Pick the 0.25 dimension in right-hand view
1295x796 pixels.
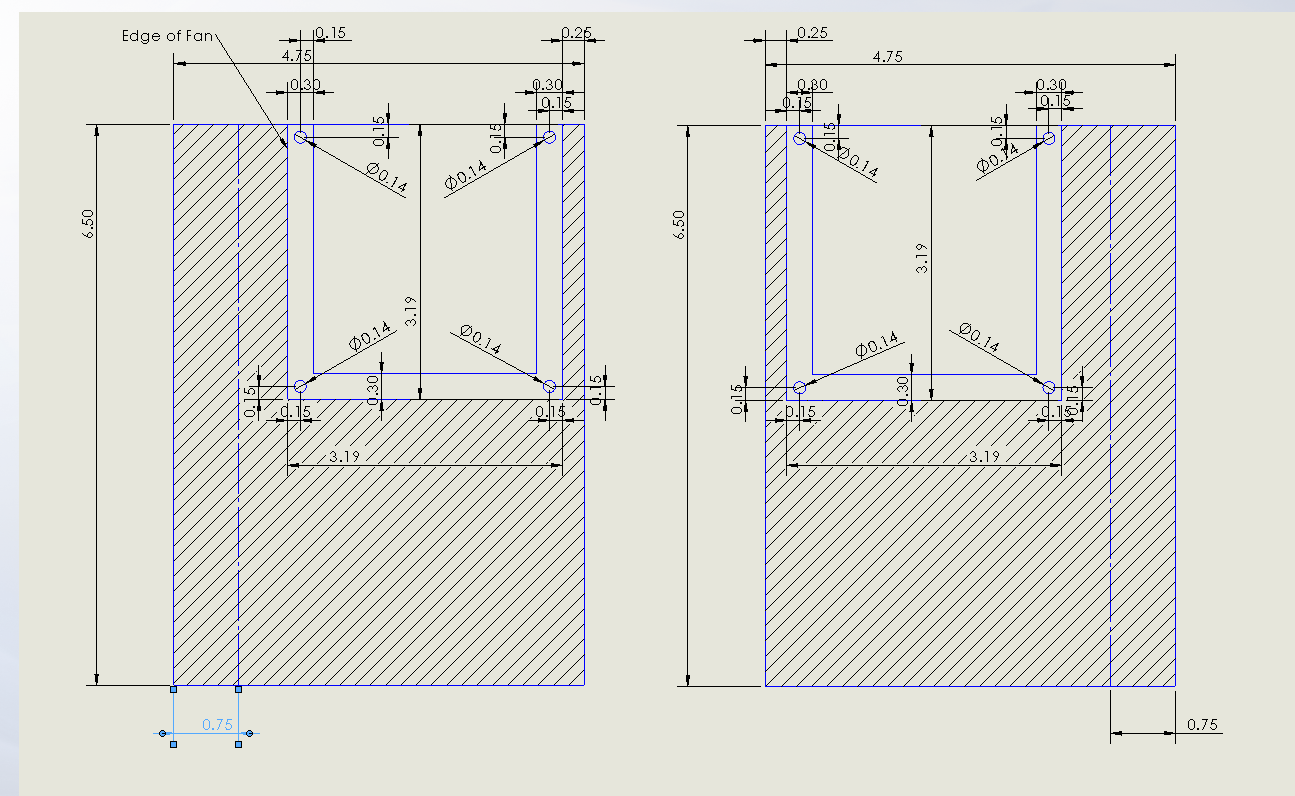pos(814,33)
